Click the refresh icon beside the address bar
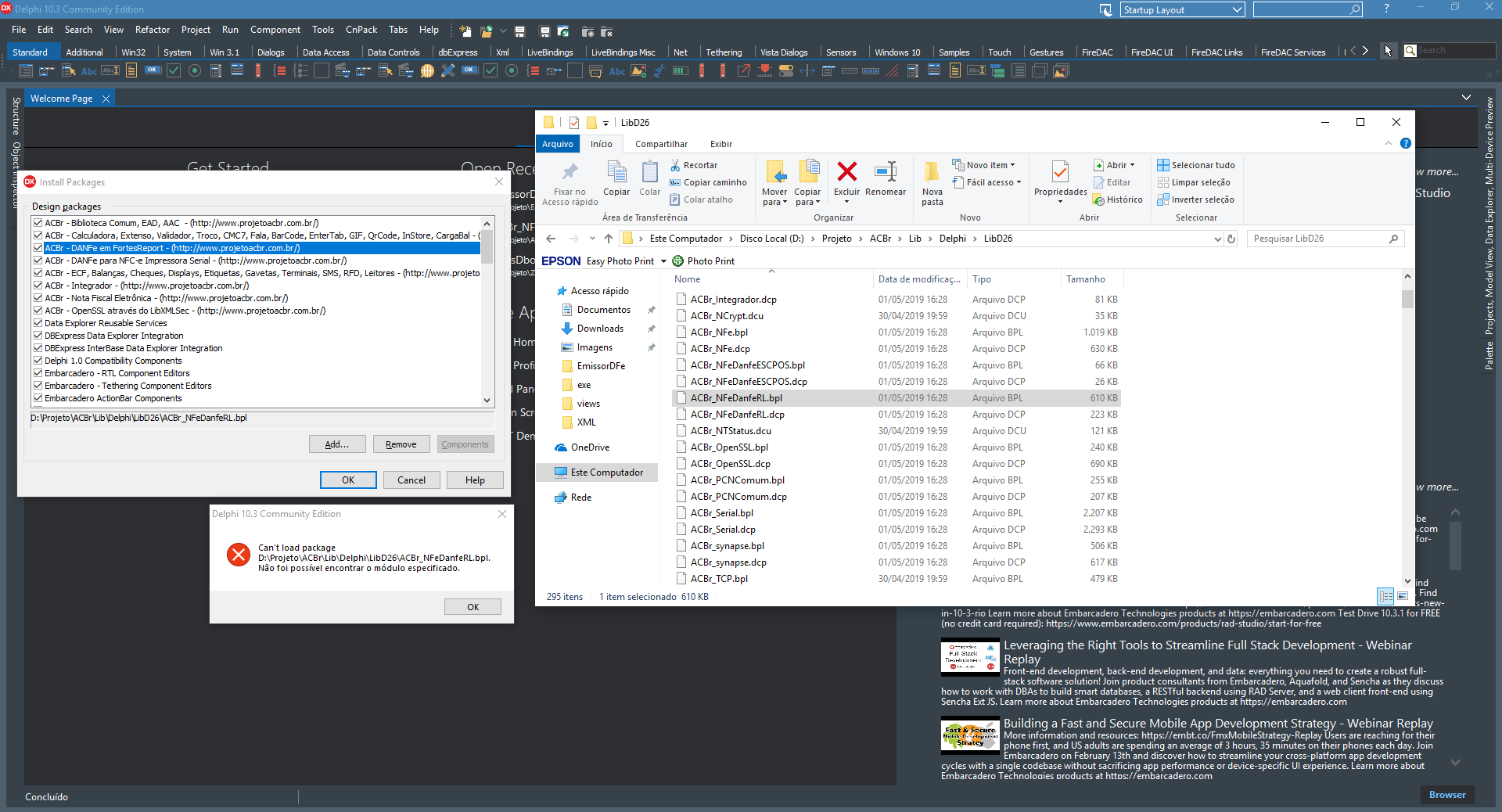The image size is (1502, 812). click(1231, 239)
